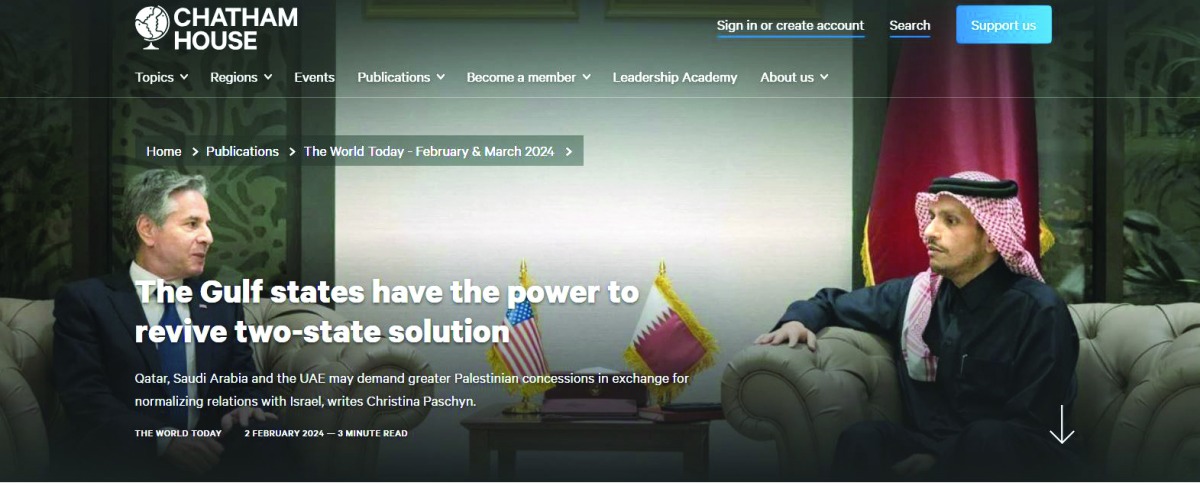Click the Support us button
Screen dimensions: 1200x486
coord(1004,25)
